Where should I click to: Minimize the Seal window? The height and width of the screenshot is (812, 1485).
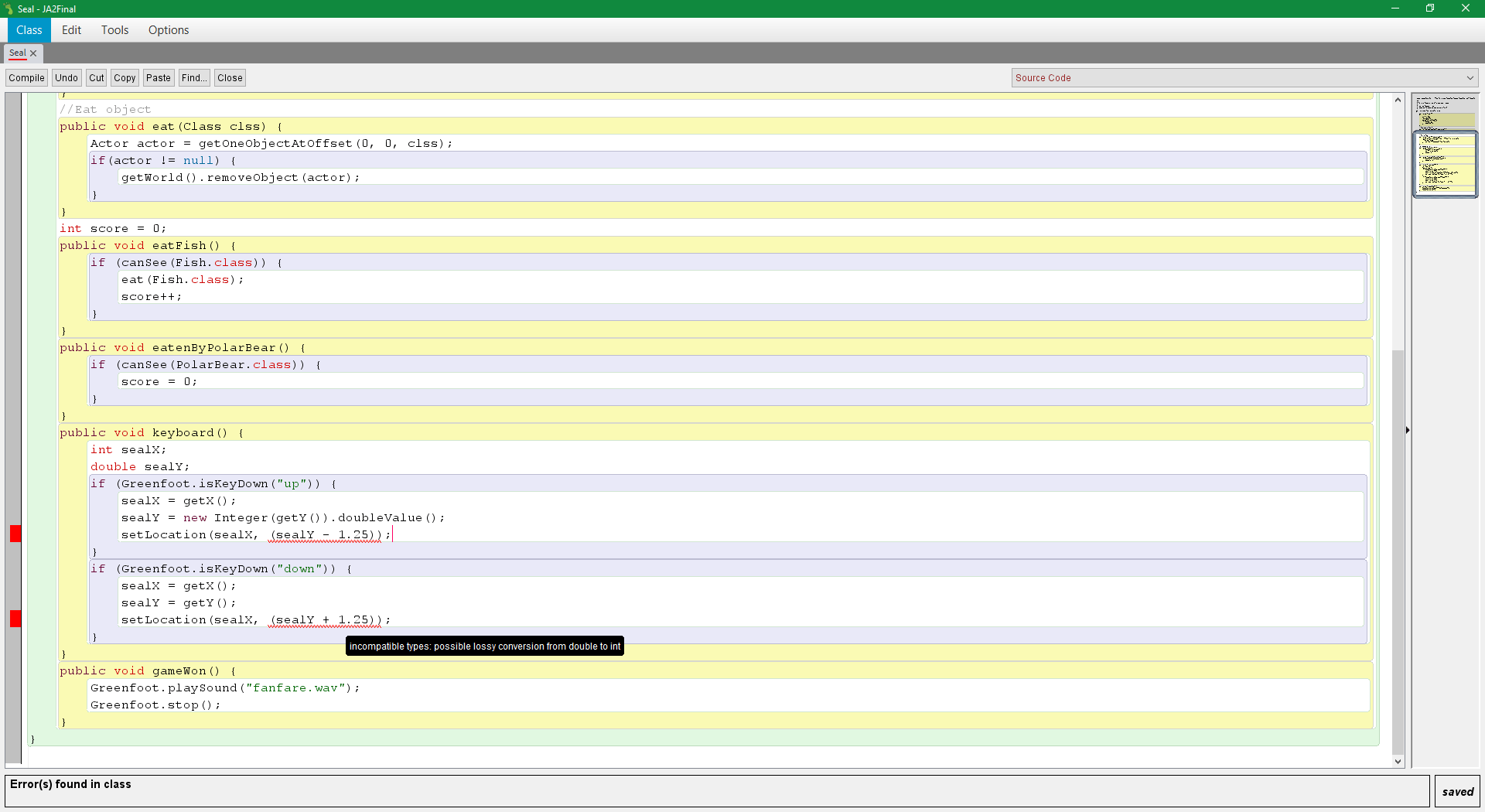[x=1395, y=9]
